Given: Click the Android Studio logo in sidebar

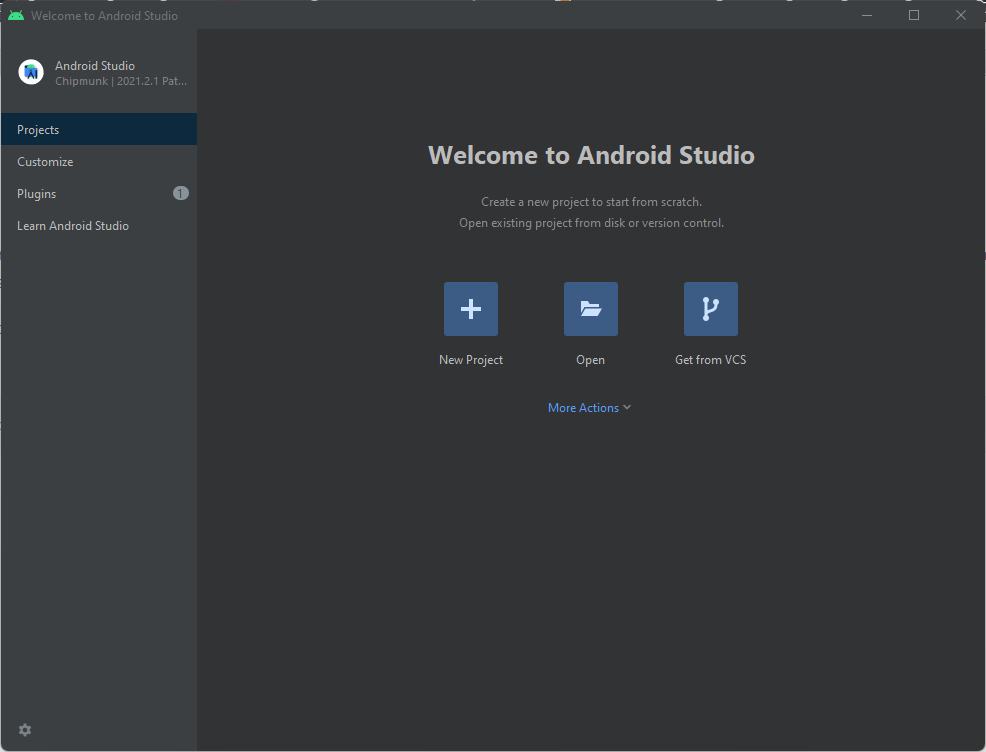Looking at the screenshot, I should pos(31,72).
